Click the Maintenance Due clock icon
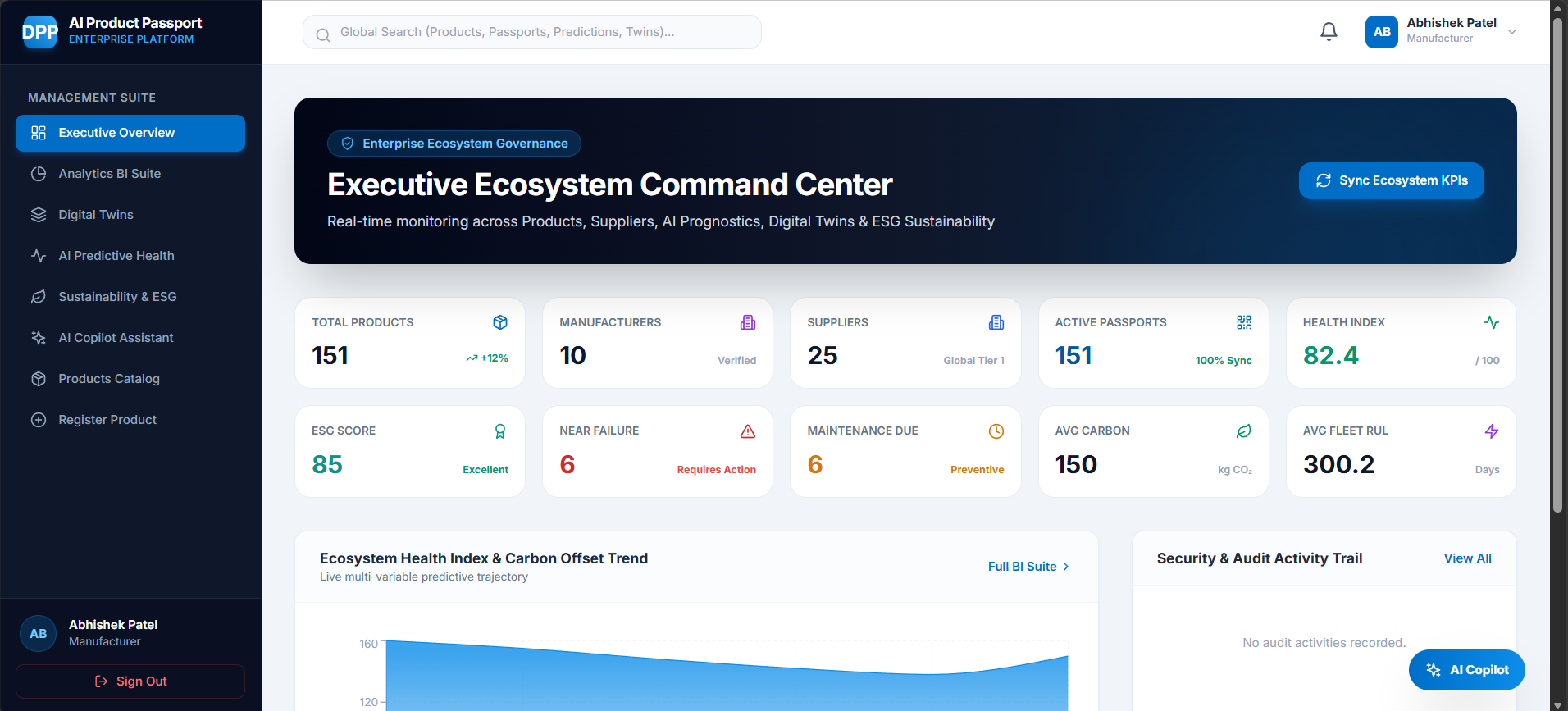 coord(996,431)
